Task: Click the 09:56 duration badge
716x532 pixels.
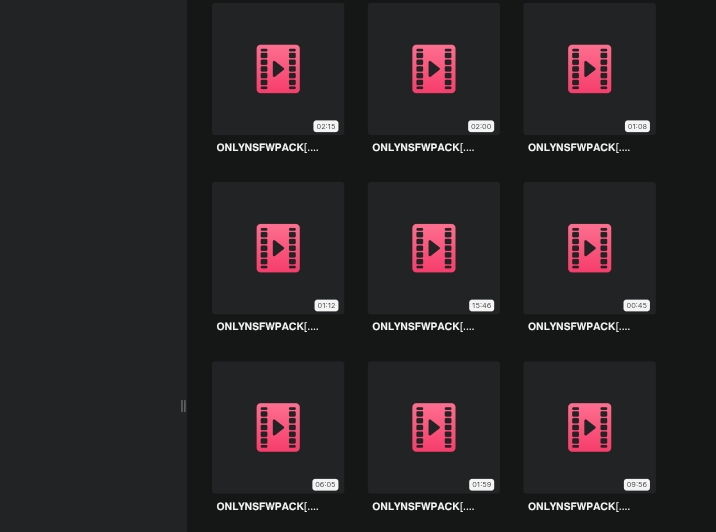Action: click(637, 485)
